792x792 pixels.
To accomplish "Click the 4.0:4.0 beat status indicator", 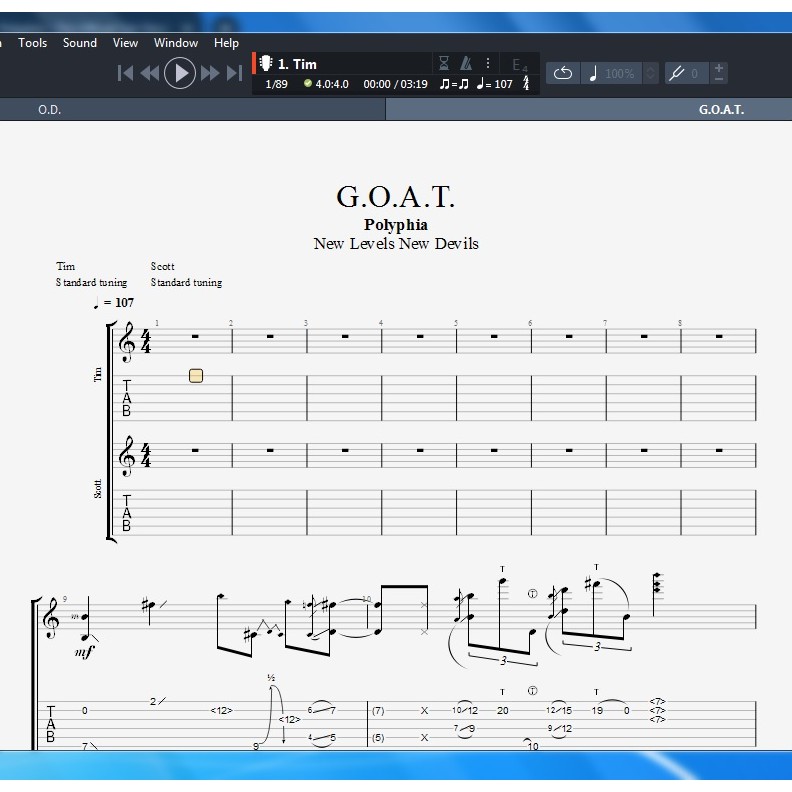I will (326, 84).
